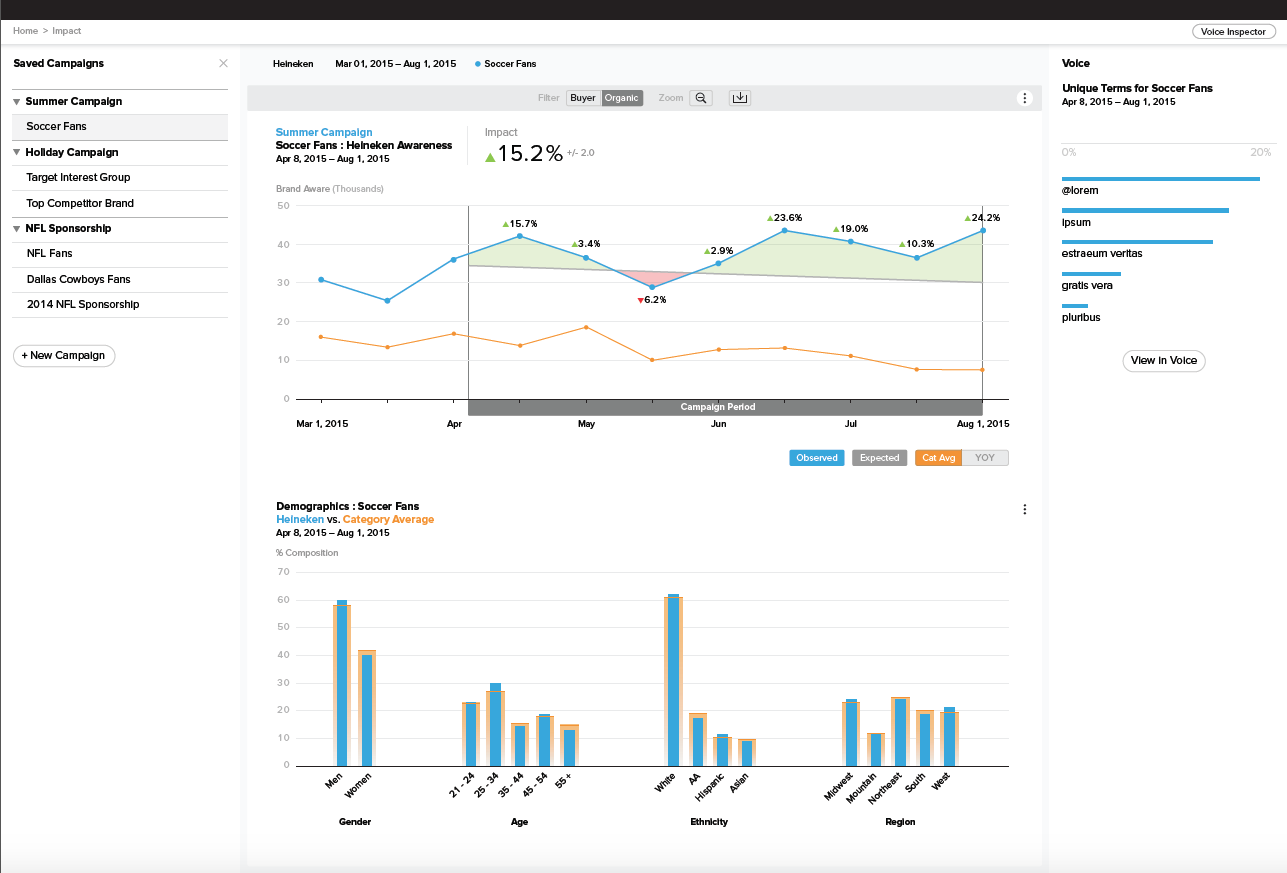Click the @lorem term bar
1287x873 pixels.
[1161, 179]
